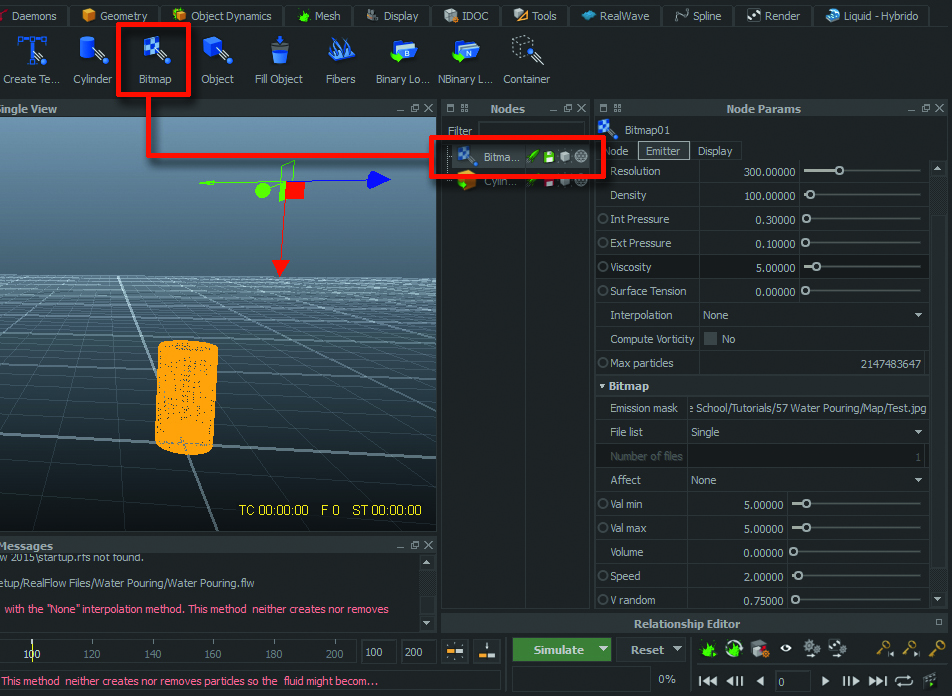952x696 pixels.
Task: Jump to the first frame
Action: point(708,681)
